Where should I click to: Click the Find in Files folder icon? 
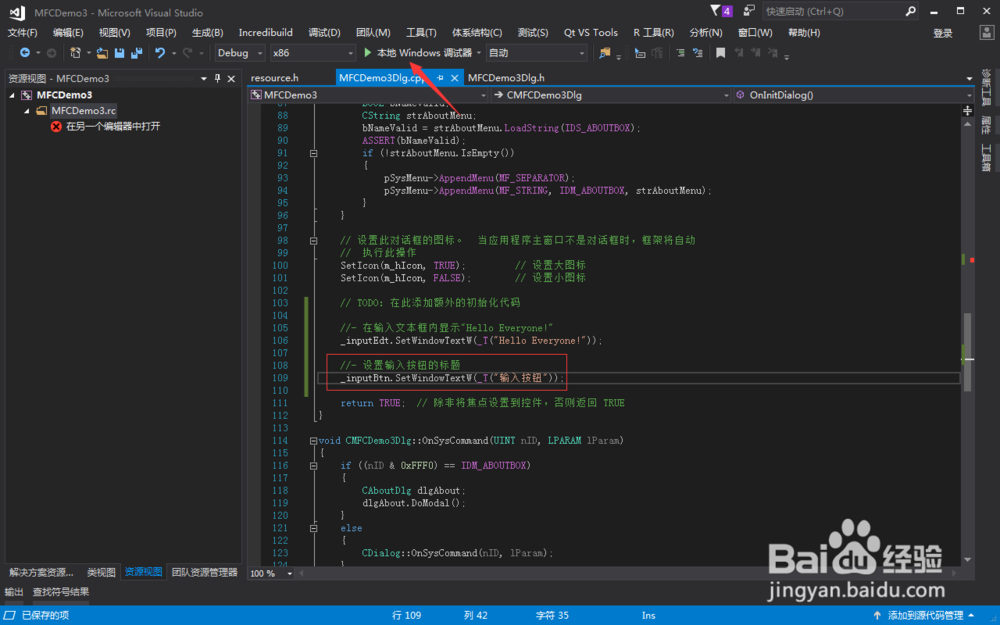[604, 53]
